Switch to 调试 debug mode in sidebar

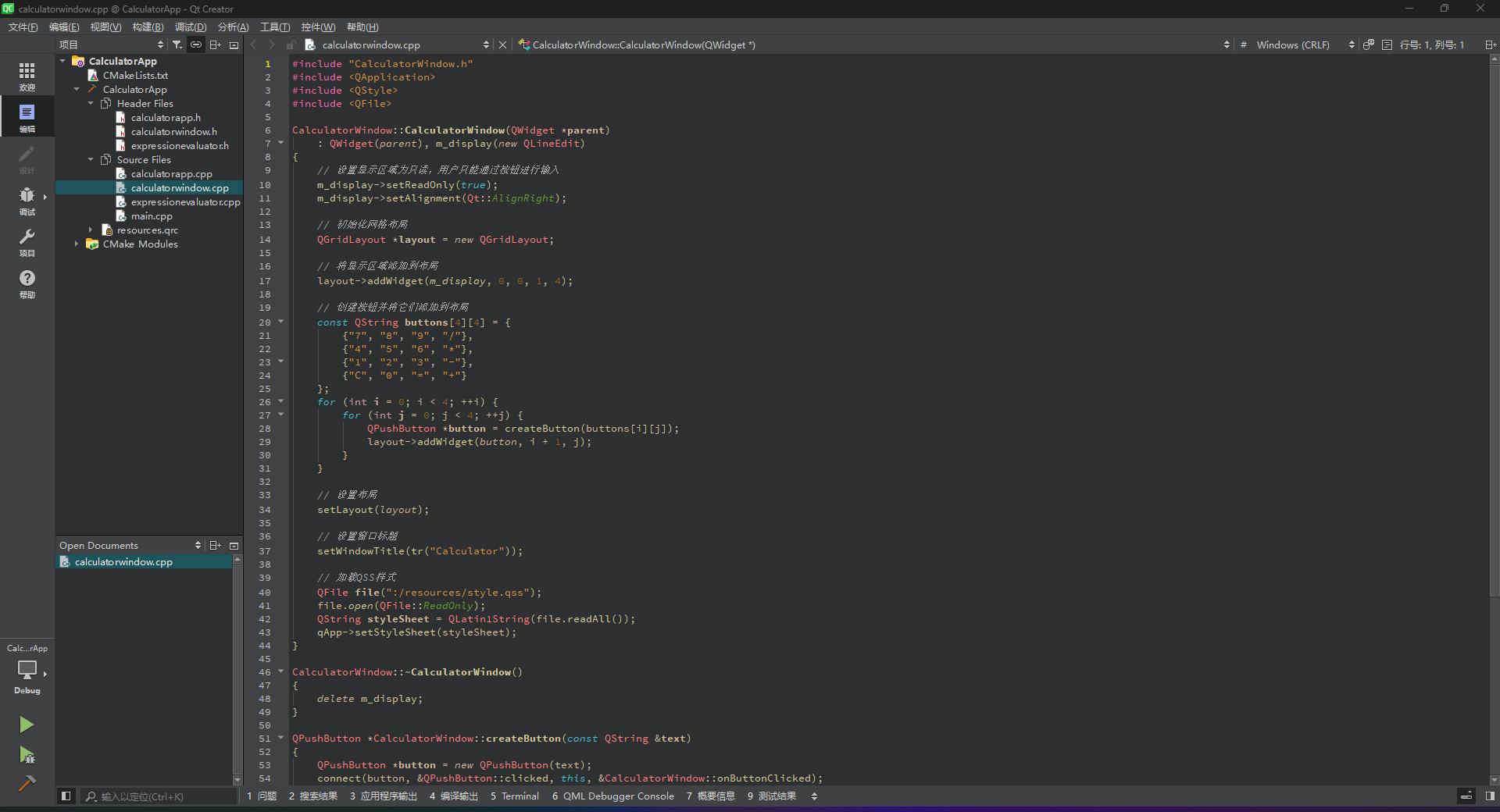(27, 201)
